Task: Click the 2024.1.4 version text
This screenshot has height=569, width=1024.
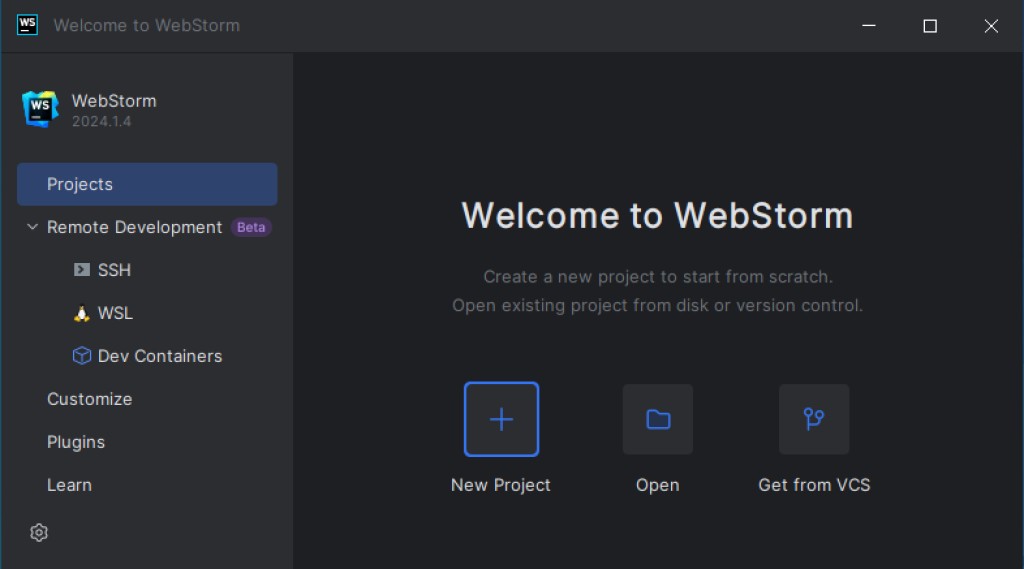Action: (101, 122)
